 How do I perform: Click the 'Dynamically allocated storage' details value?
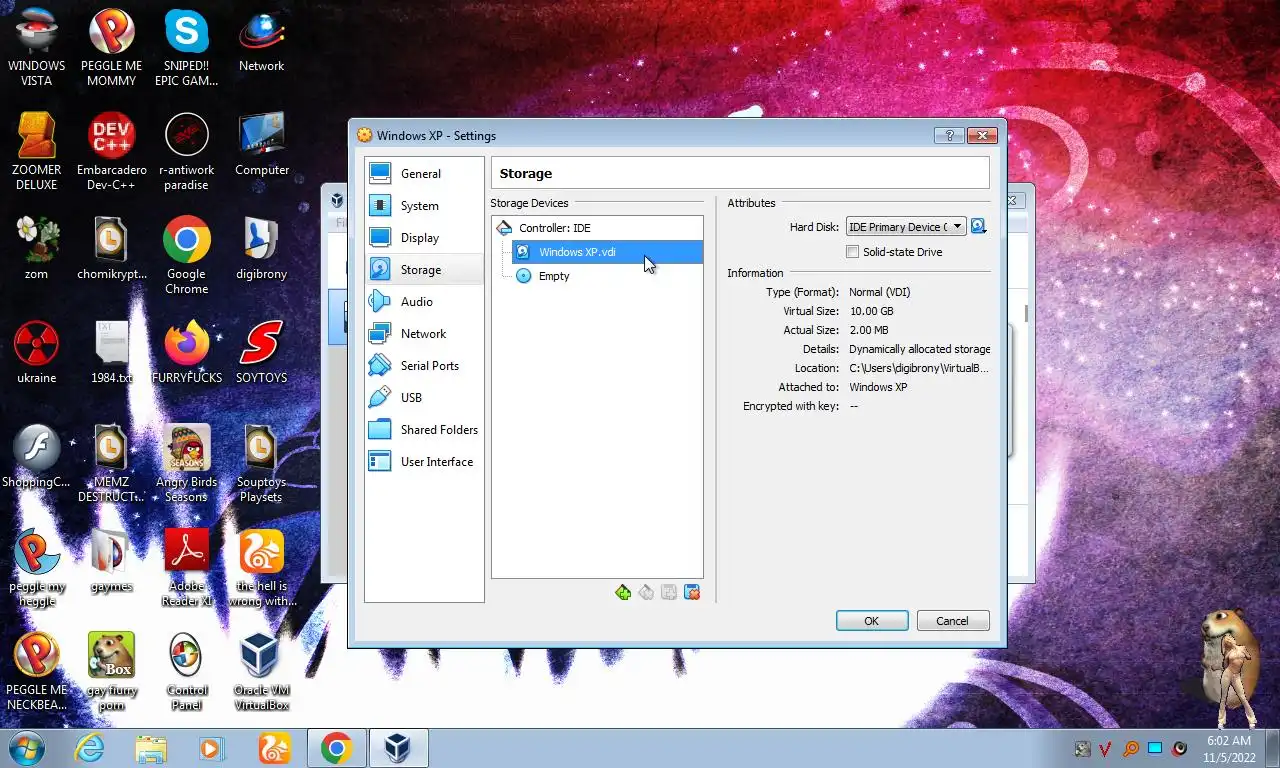coord(919,349)
